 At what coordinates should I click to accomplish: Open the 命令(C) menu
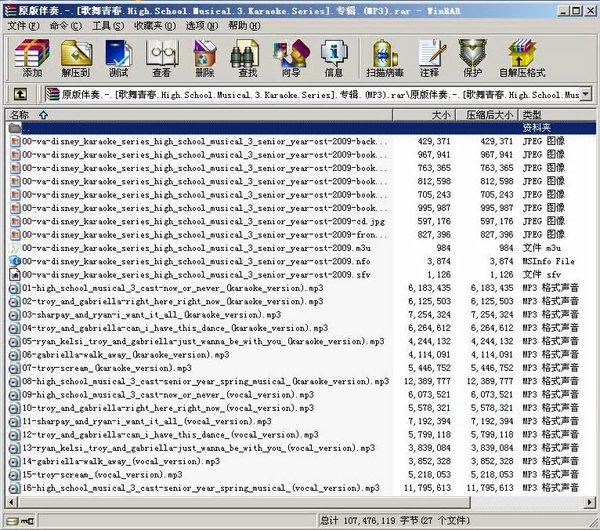[x=66, y=26]
